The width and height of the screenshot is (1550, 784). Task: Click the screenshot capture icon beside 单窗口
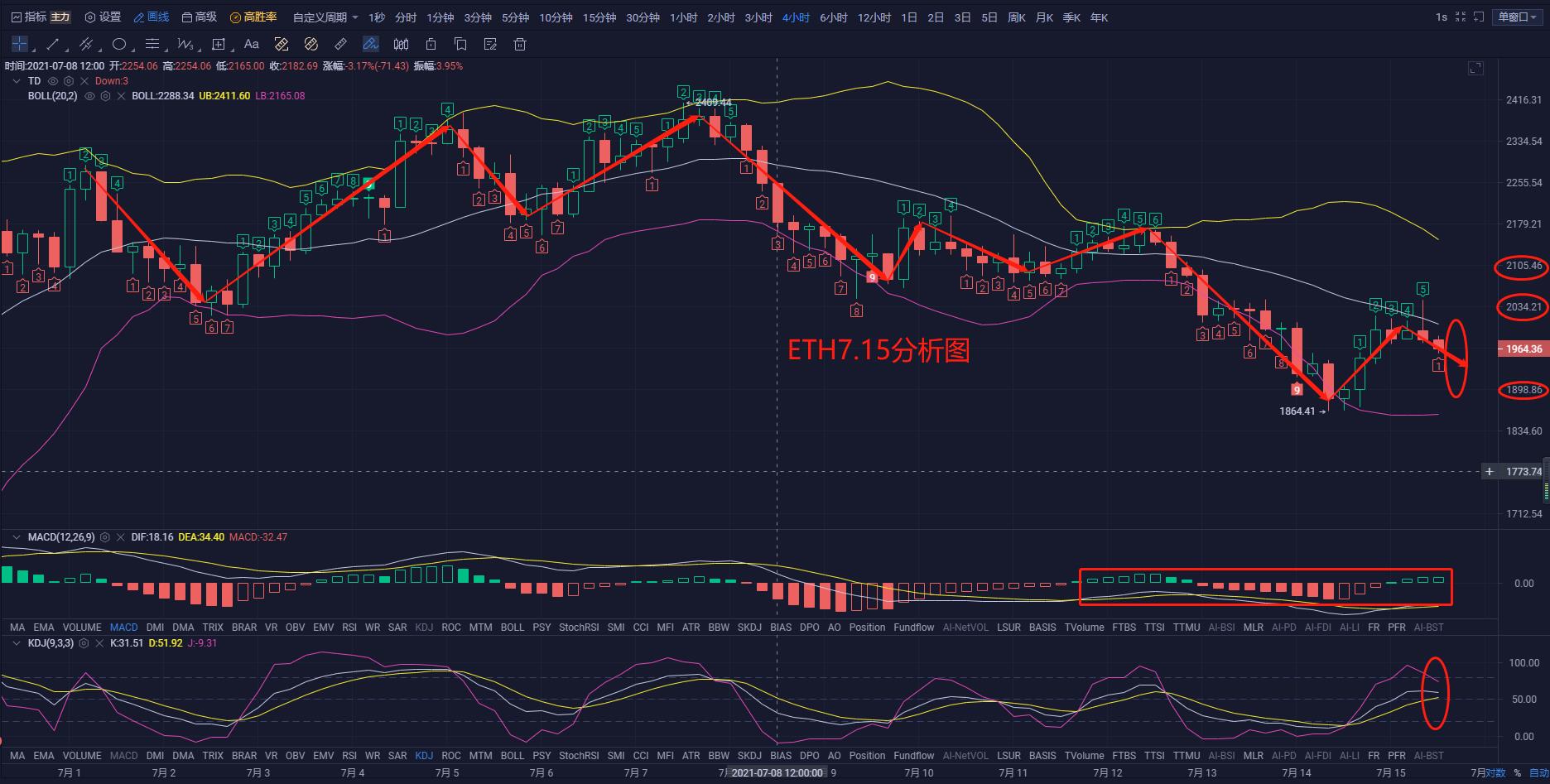[x=1479, y=17]
